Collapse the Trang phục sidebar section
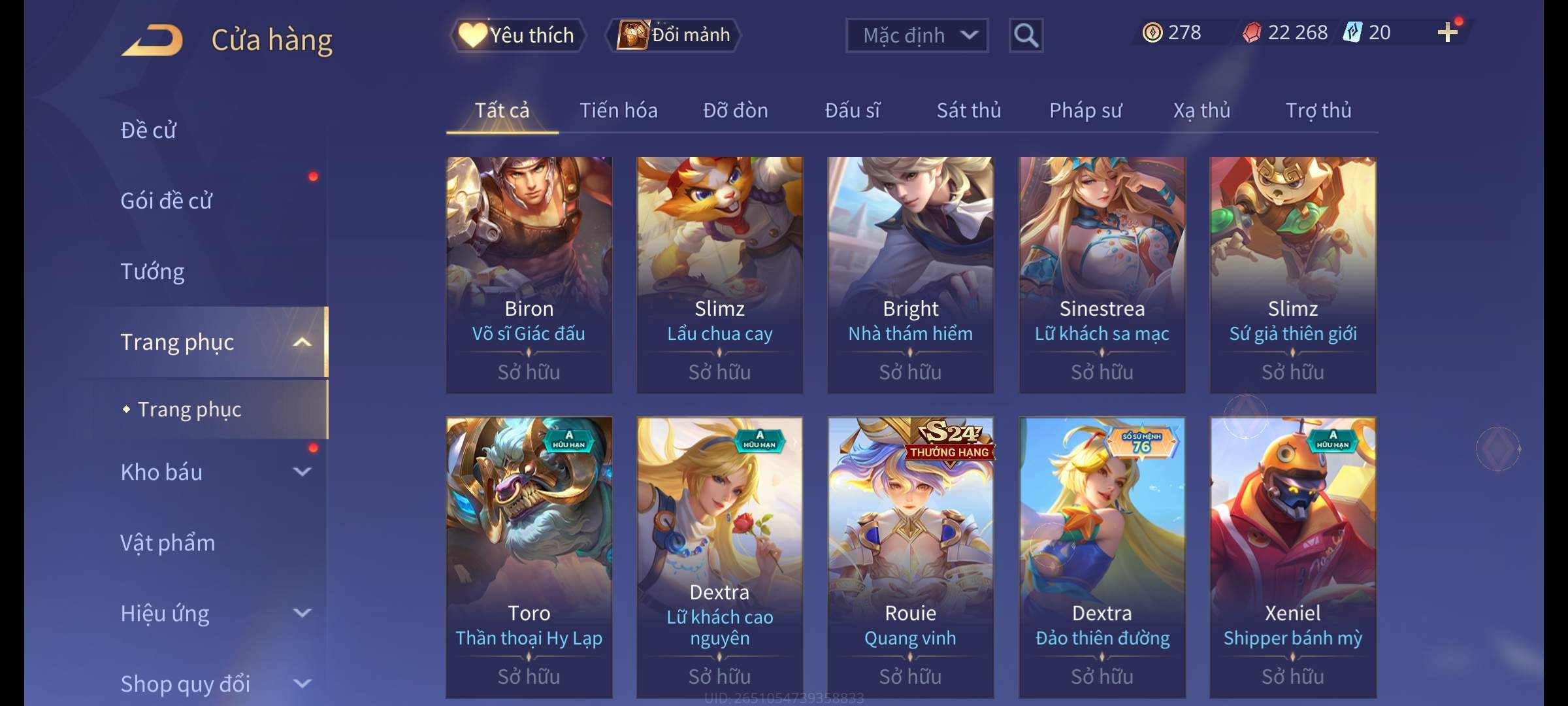This screenshot has width=1568, height=706. (x=302, y=342)
